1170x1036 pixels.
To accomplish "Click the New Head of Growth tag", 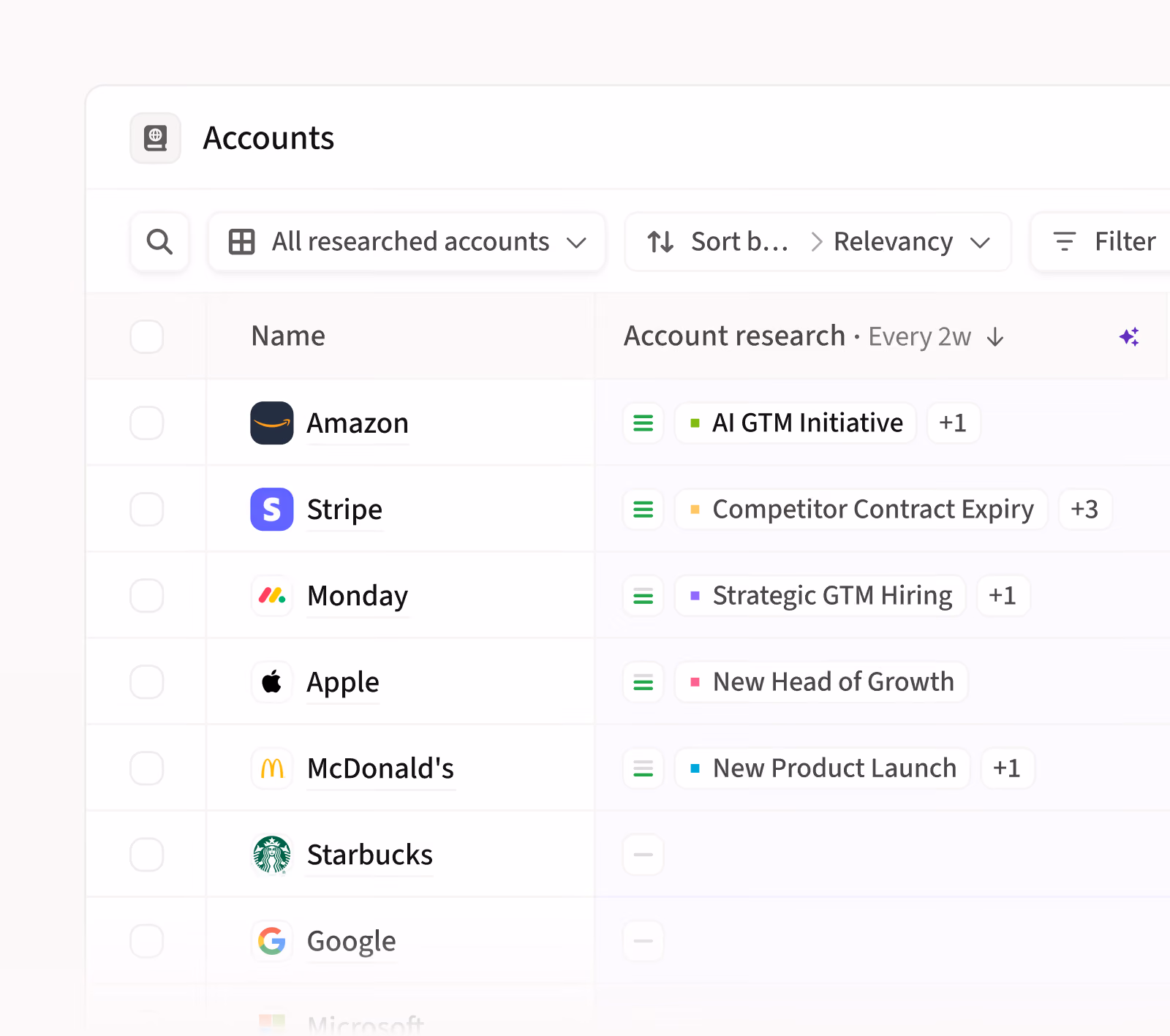I will [822, 681].
